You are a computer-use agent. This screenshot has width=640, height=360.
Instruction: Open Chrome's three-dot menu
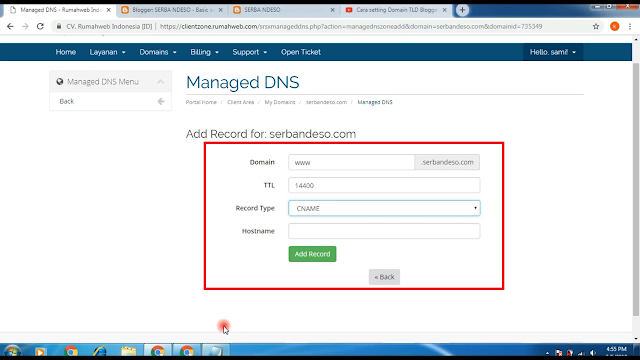pyautogui.click(x=630, y=26)
